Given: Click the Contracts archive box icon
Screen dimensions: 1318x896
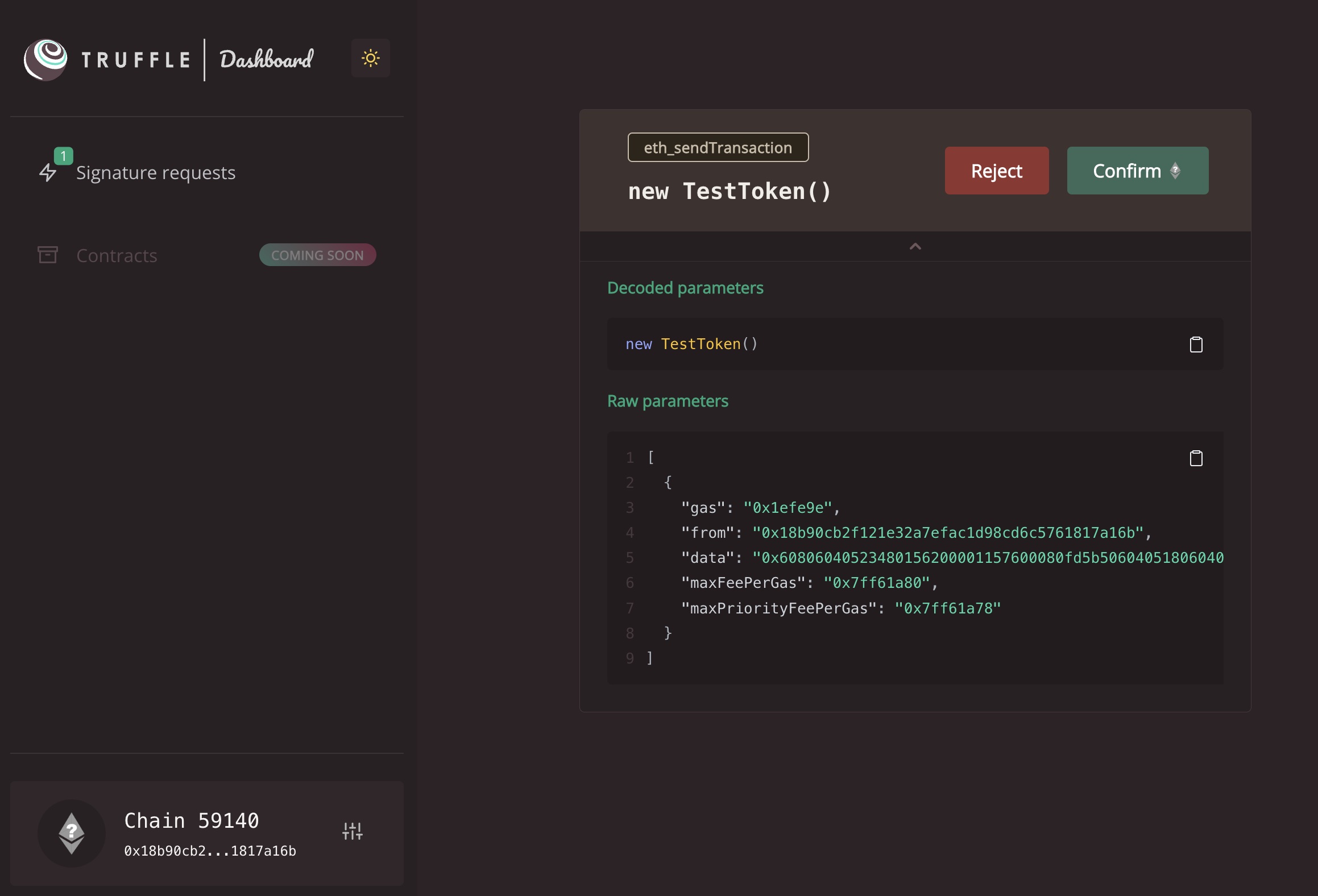Looking at the screenshot, I should pyautogui.click(x=48, y=255).
